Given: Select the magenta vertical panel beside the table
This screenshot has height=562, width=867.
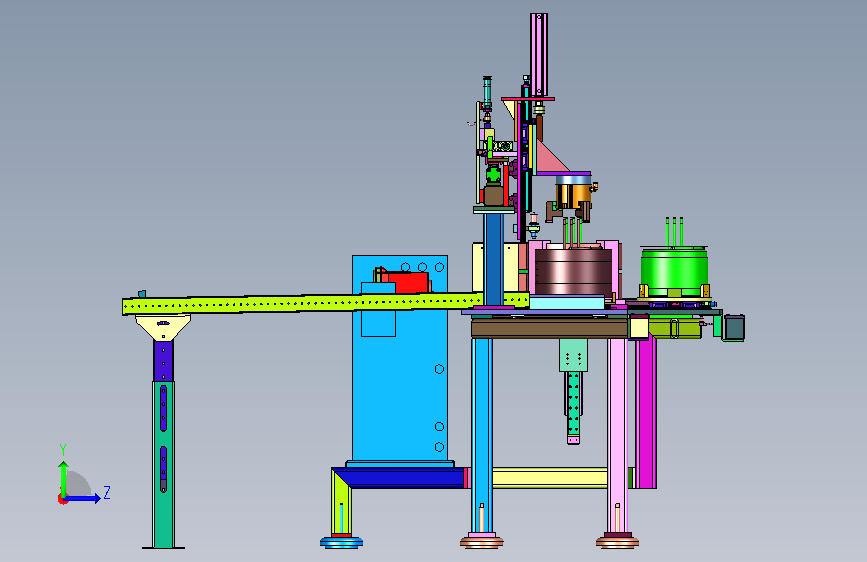Looking at the screenshot, I should pyautogui.click(x=645, y=412).
